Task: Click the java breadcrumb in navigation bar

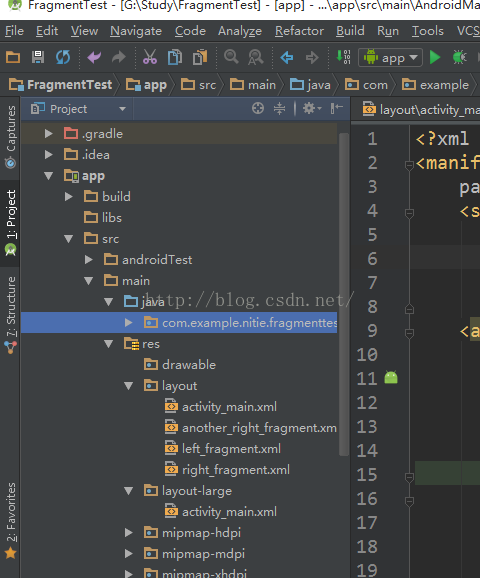Action: pos(310,85)
